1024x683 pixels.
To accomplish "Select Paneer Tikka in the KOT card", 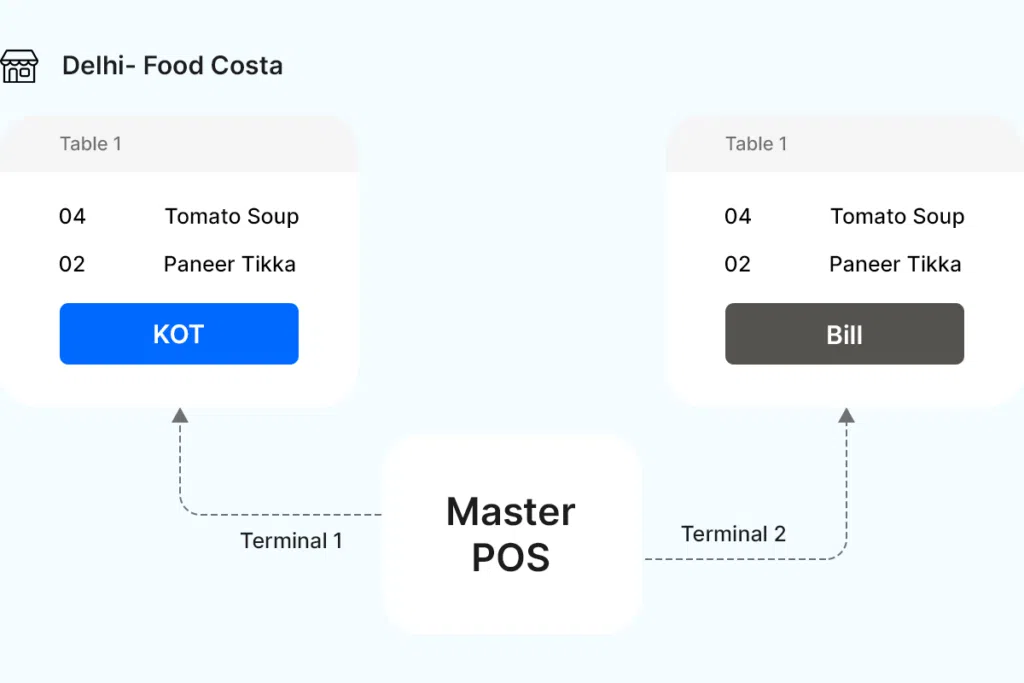I will (x=230, y=264).
